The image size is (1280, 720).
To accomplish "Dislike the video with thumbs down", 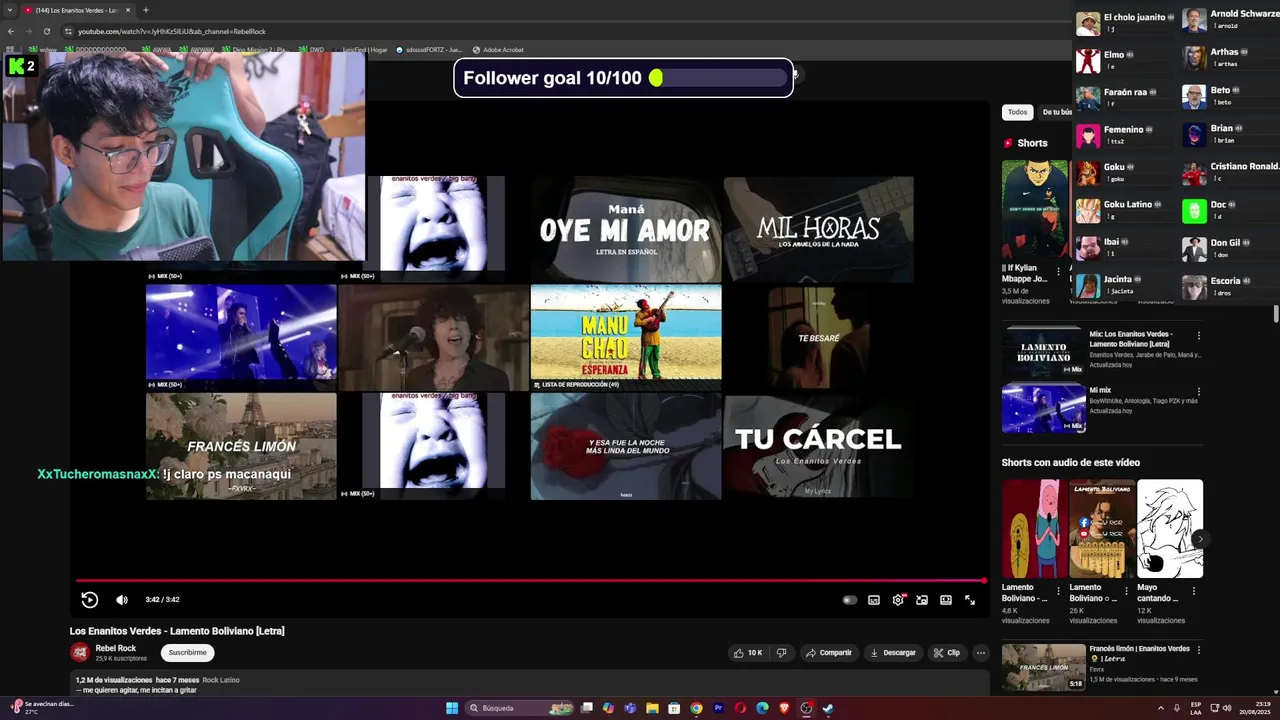I will [782, 653].
